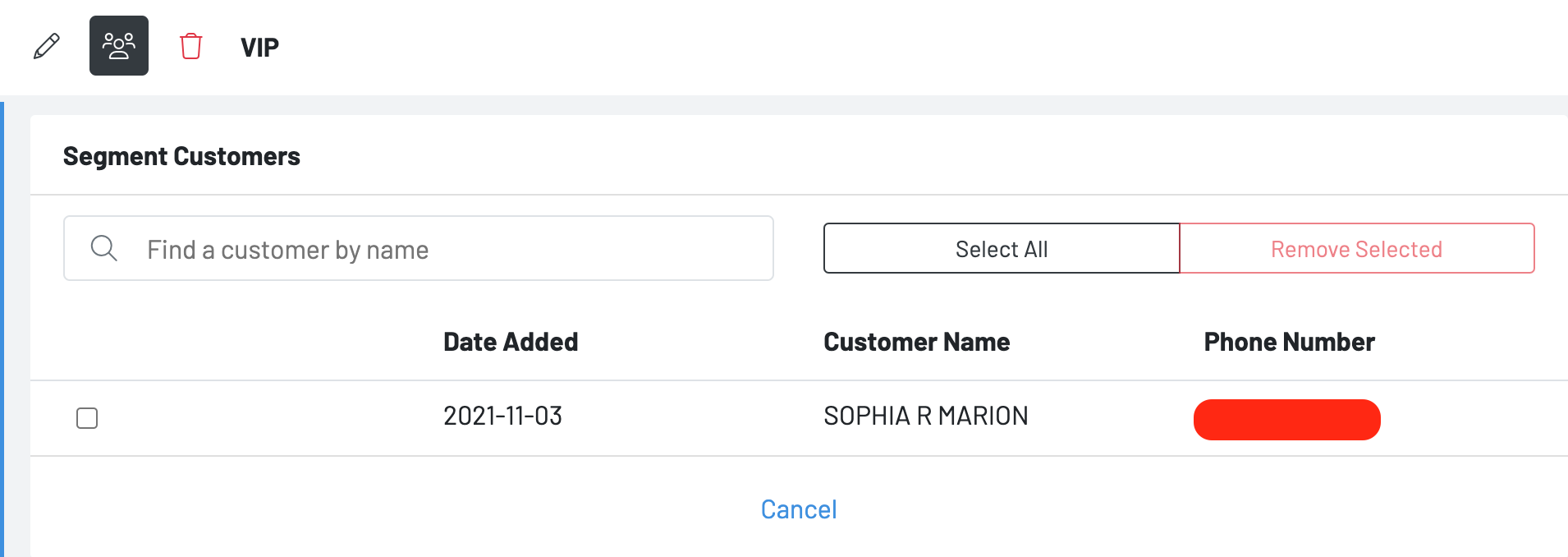
Task: Click the Remove Selected button
Action: 1356,249
